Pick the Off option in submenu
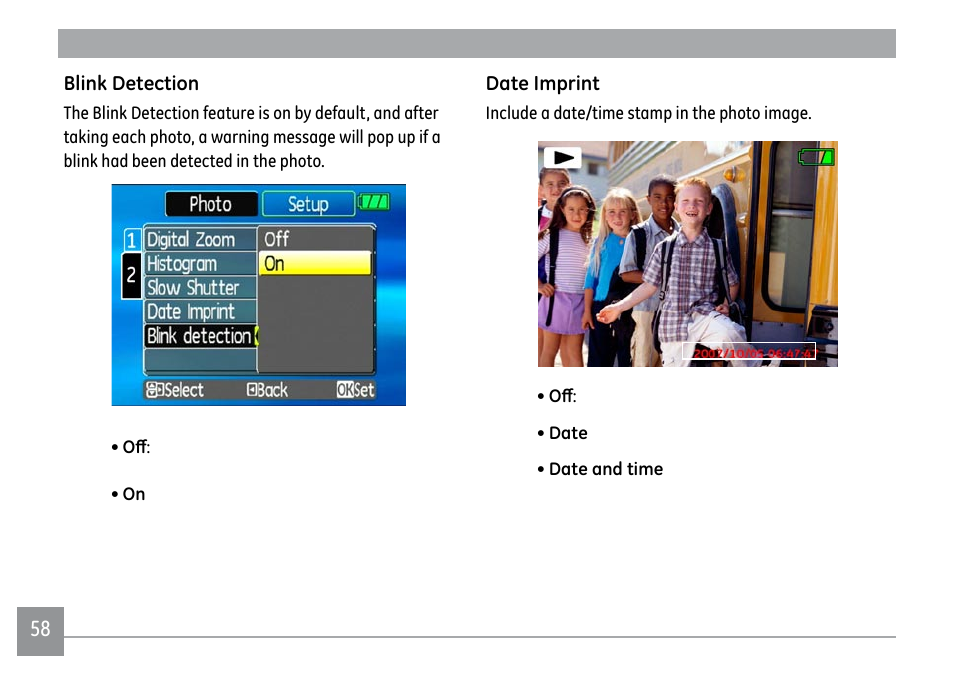Screen dimensions: 954x694 point(315,238)
